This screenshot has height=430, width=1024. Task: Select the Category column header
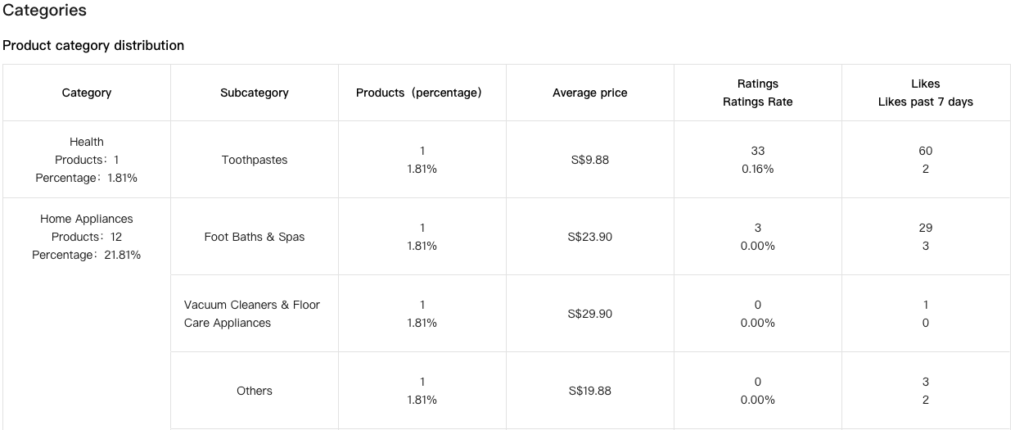(x=87, y=93)
